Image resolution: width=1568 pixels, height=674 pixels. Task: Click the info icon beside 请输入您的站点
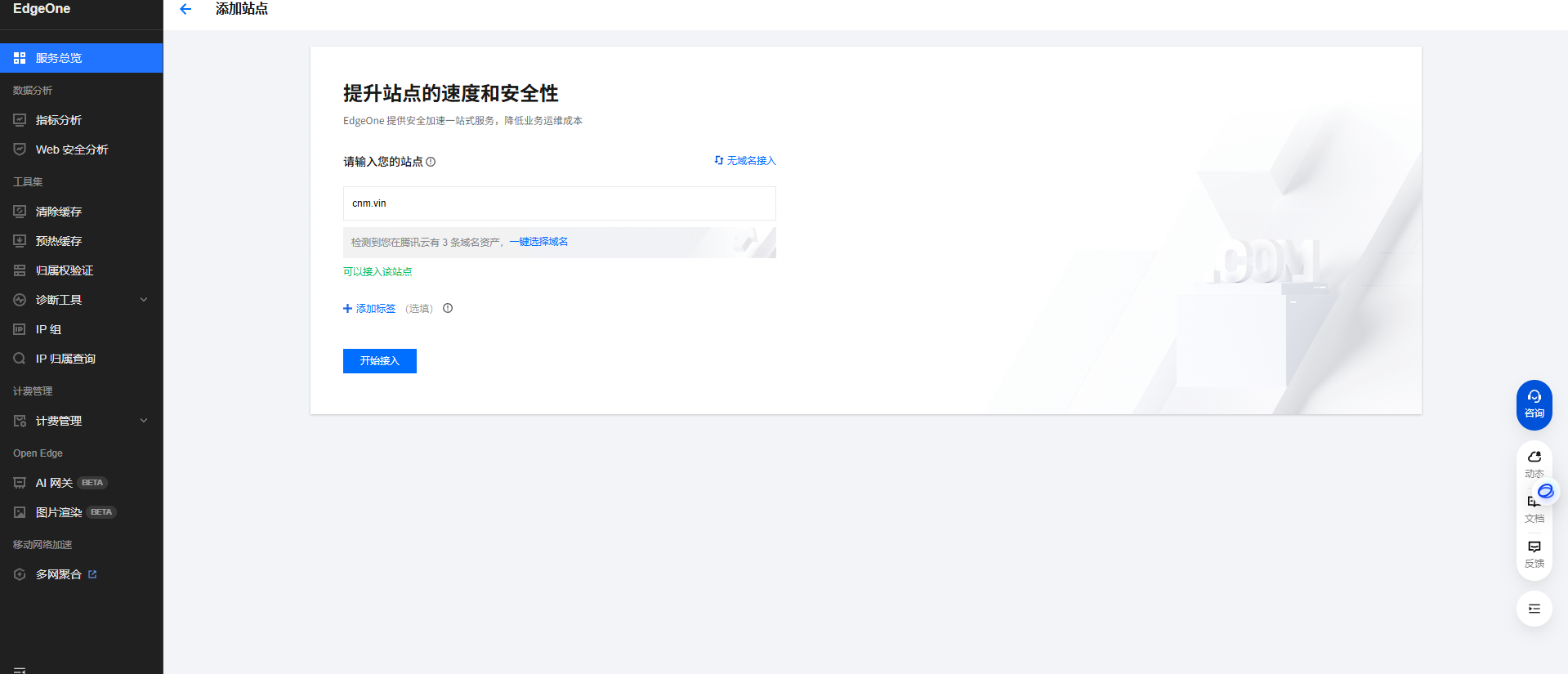point(431,162)
